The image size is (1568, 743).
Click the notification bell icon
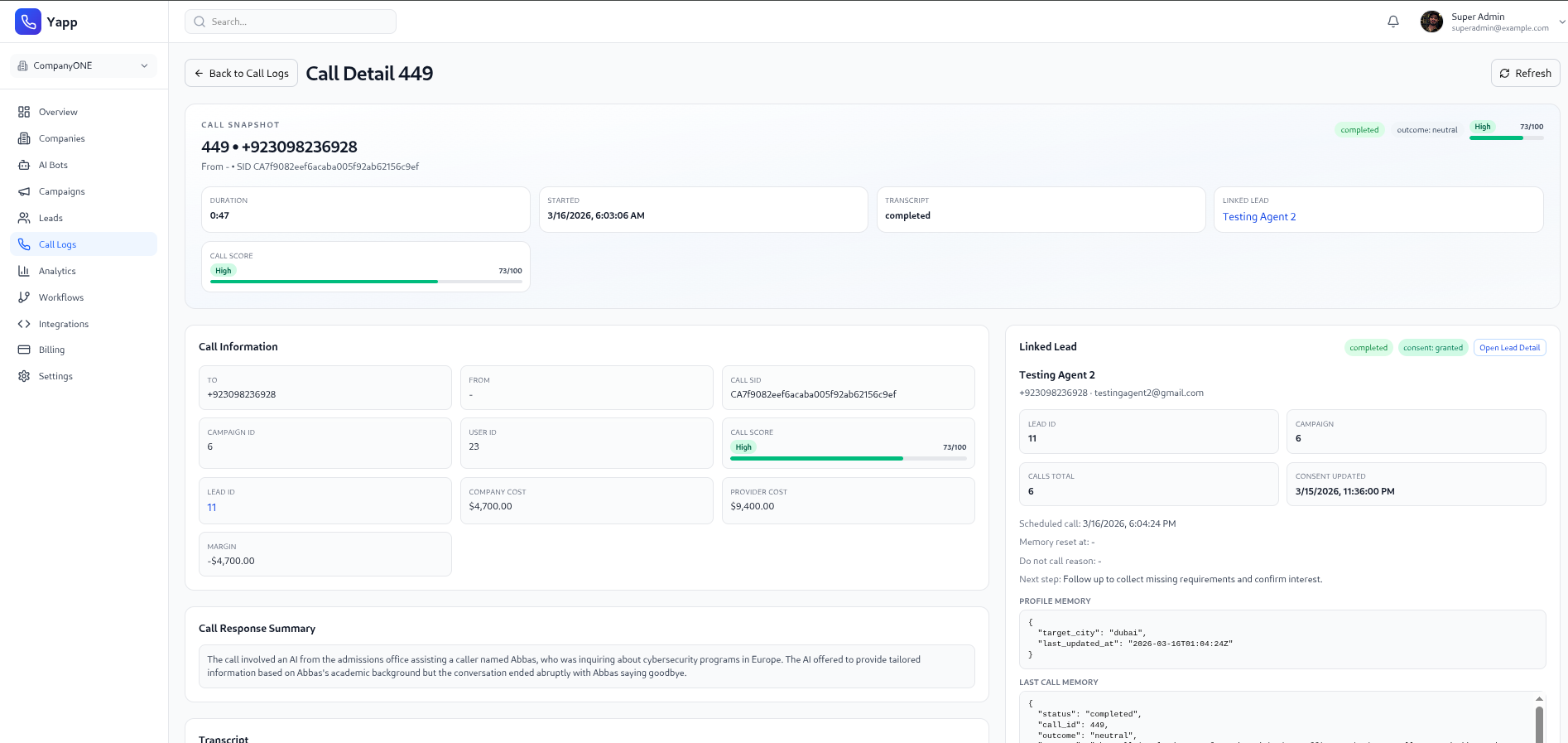tap(1393, 22)
